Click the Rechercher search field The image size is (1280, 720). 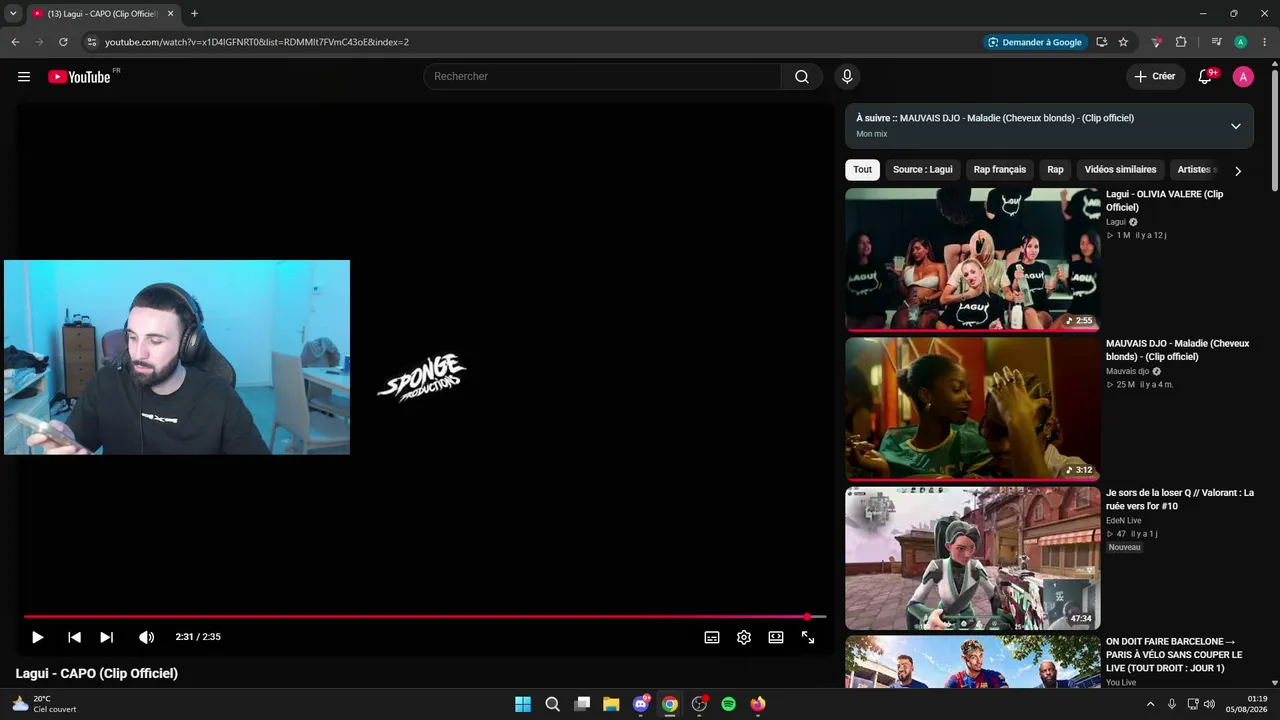point(602,77)
